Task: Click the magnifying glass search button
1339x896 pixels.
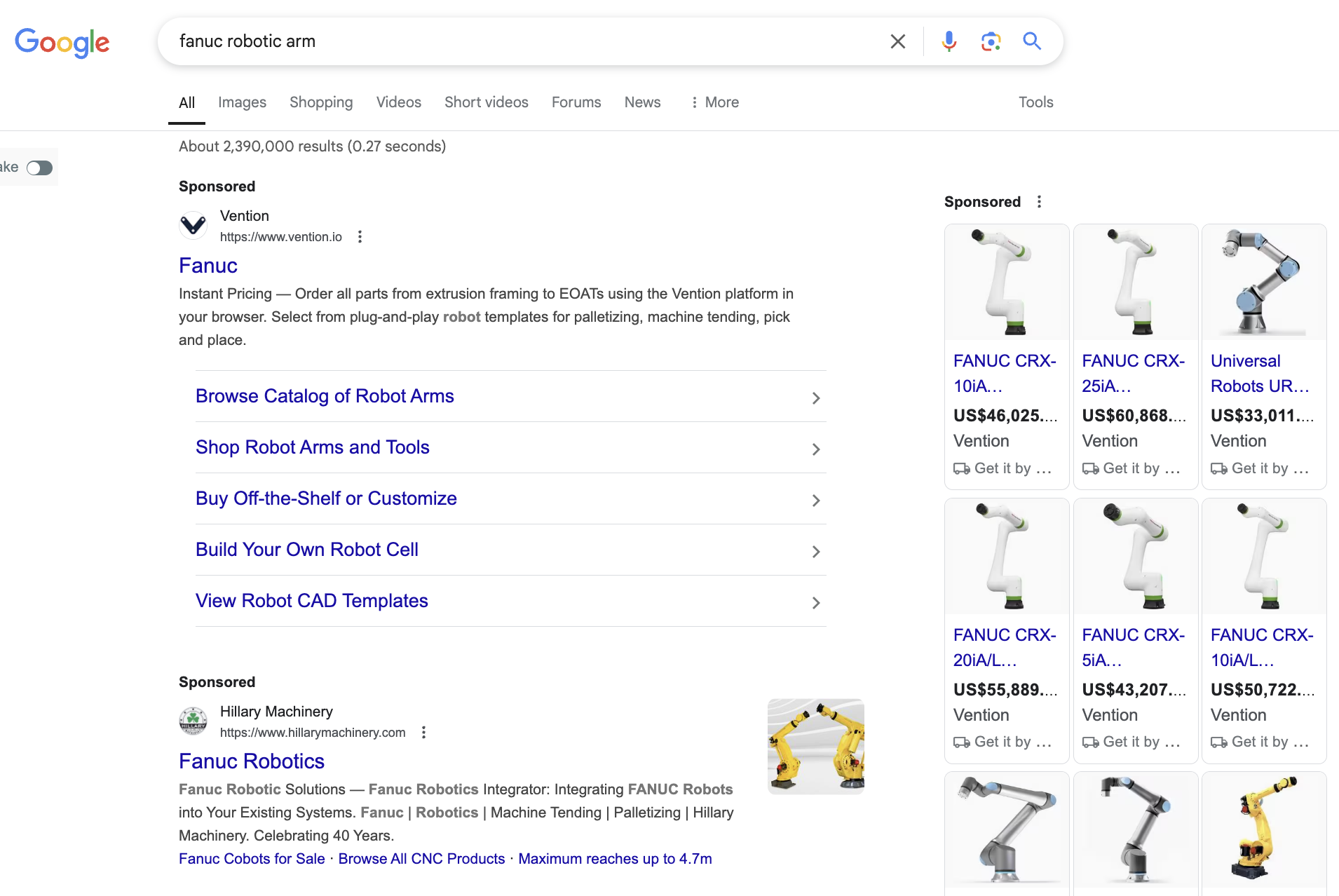Action: (1032, 41)
